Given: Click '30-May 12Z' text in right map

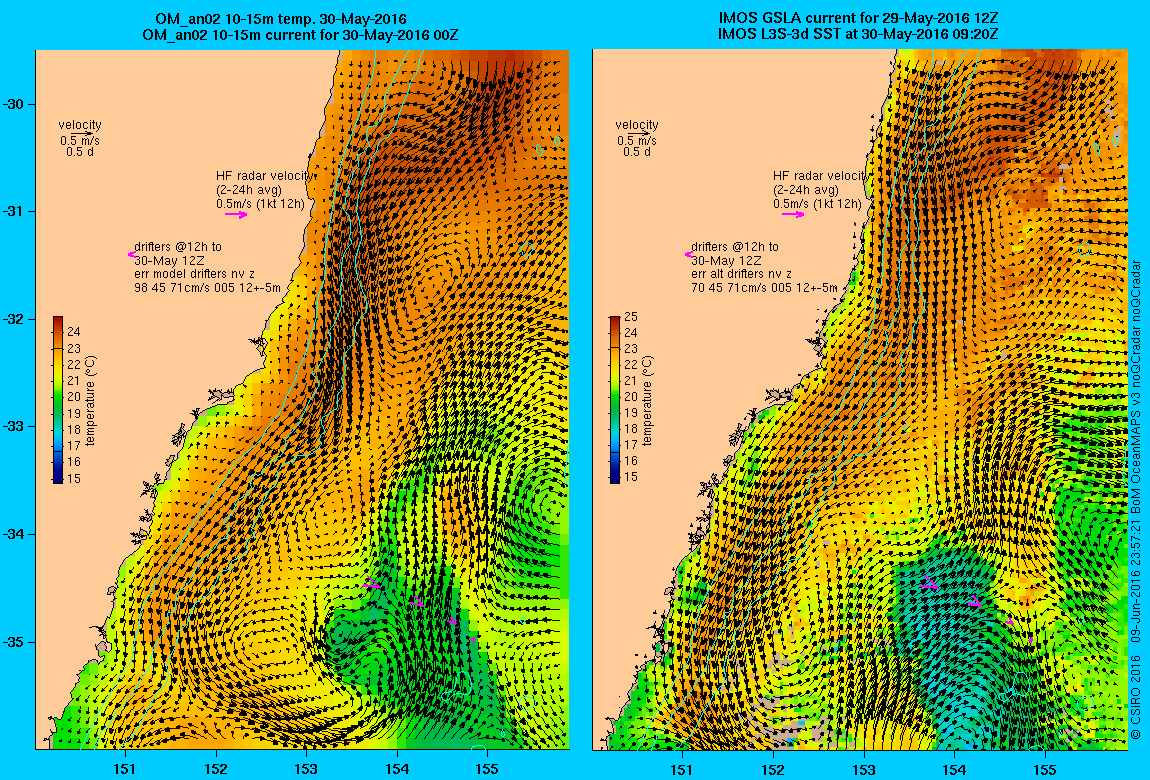Looking at the screenshot, I should click(726, 260).
